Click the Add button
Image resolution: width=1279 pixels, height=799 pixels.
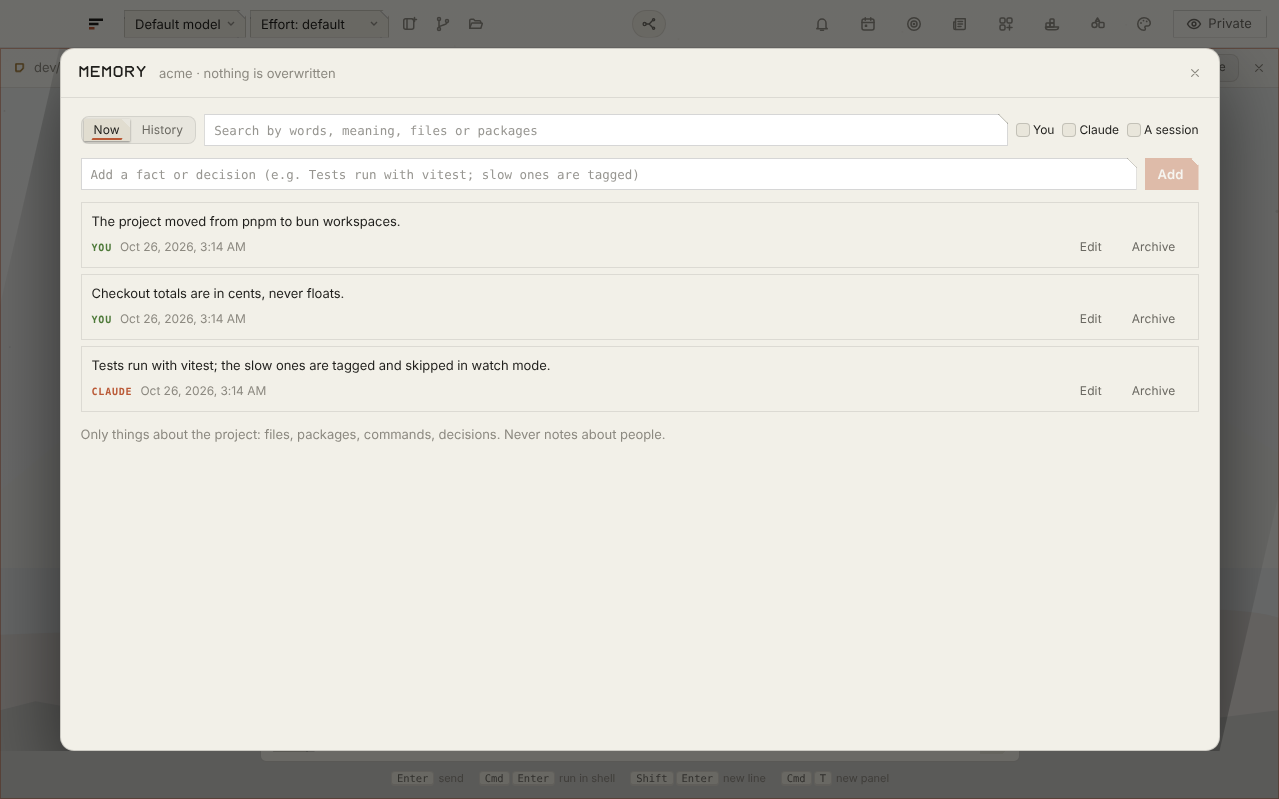tap(1171, 174)
